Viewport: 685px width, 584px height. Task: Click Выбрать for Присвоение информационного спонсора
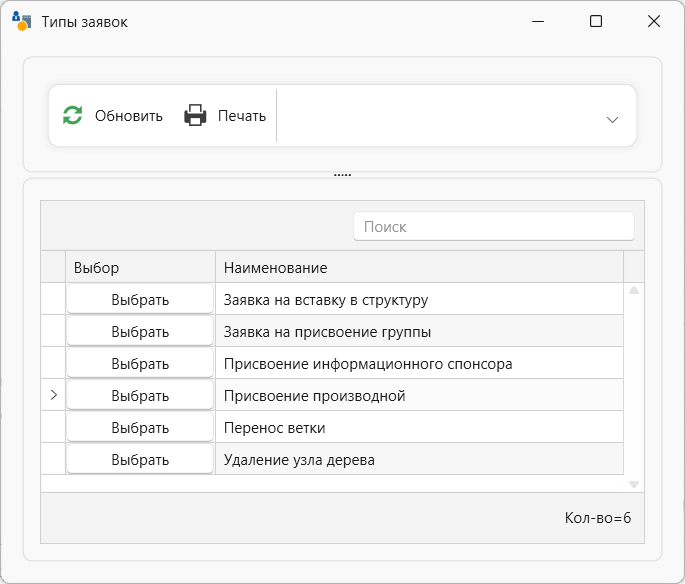140,363
